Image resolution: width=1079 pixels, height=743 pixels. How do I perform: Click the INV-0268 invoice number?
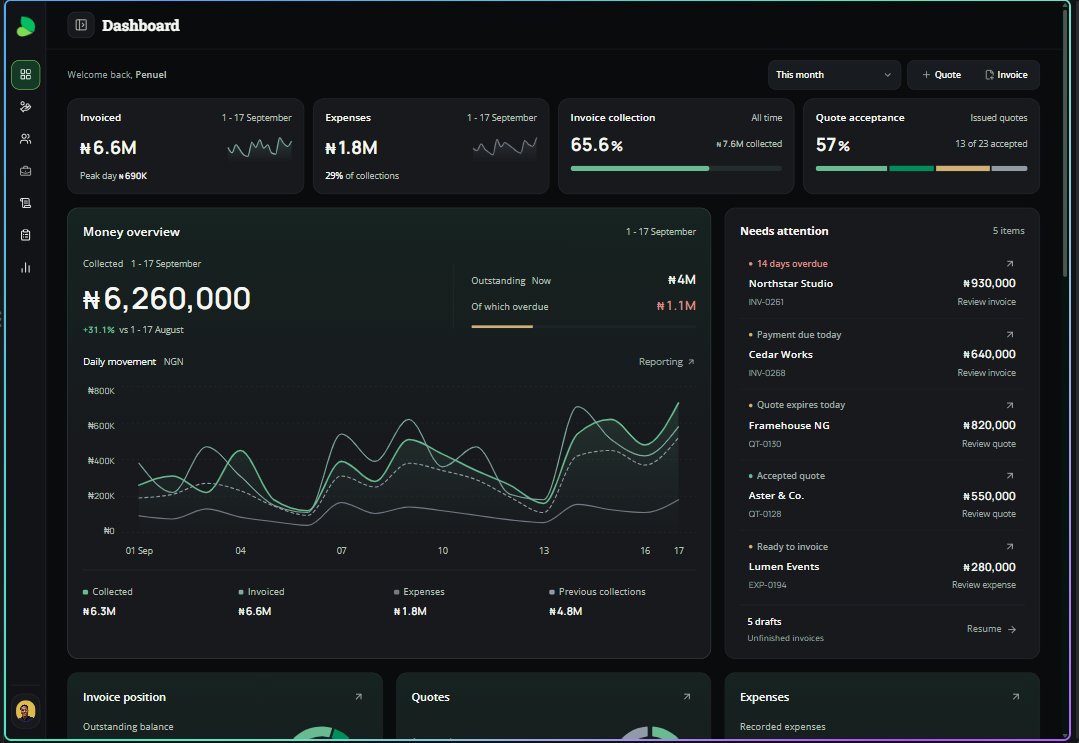[767, 373]
